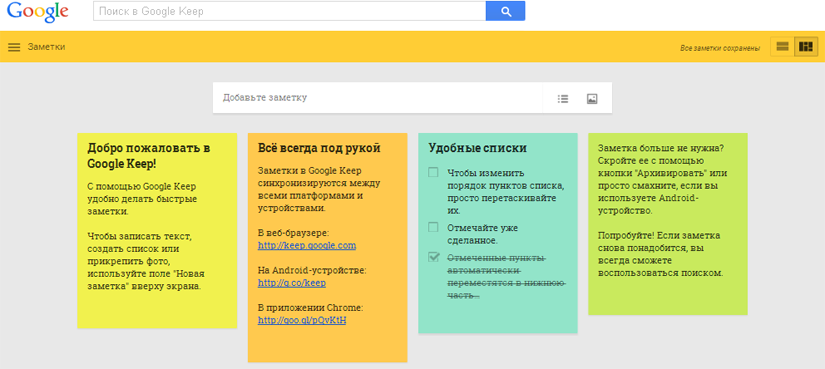This screenshot has height=369, width=825.
Task: Add a new image note icon
Action: click(x=592, y=98)
